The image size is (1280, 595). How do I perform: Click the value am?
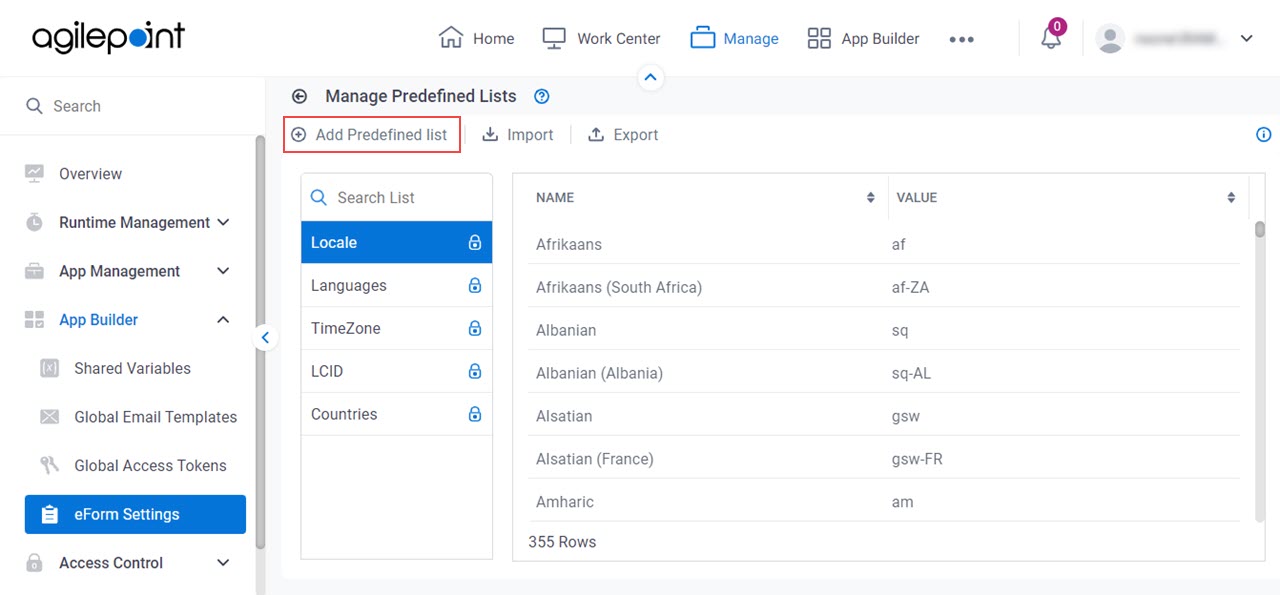coord(902,502)
